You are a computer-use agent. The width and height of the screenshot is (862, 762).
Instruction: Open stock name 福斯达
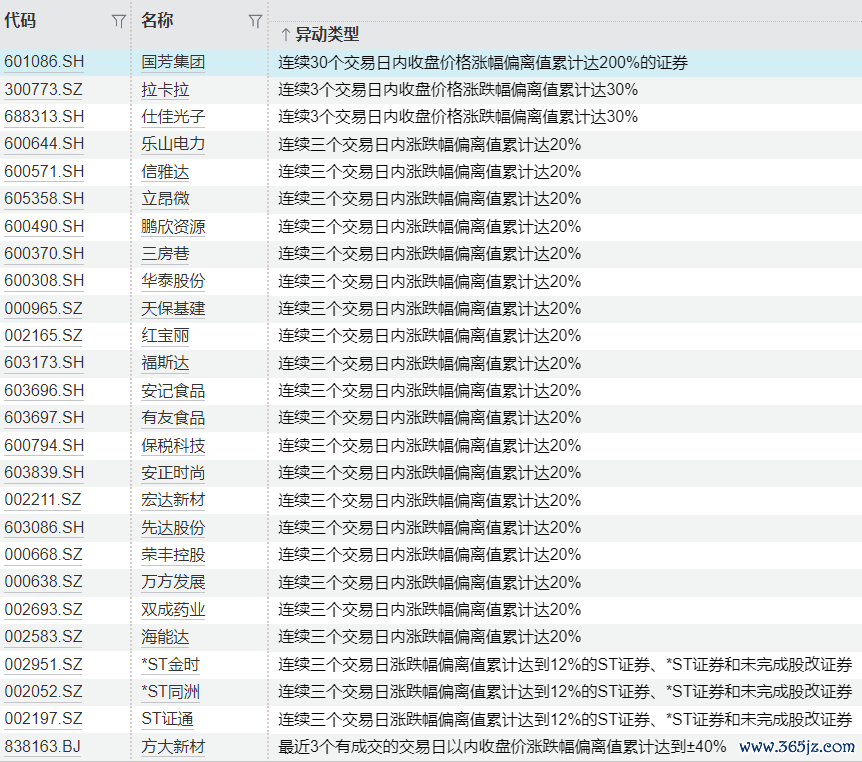pyautogui.click(x=165, y=363)
